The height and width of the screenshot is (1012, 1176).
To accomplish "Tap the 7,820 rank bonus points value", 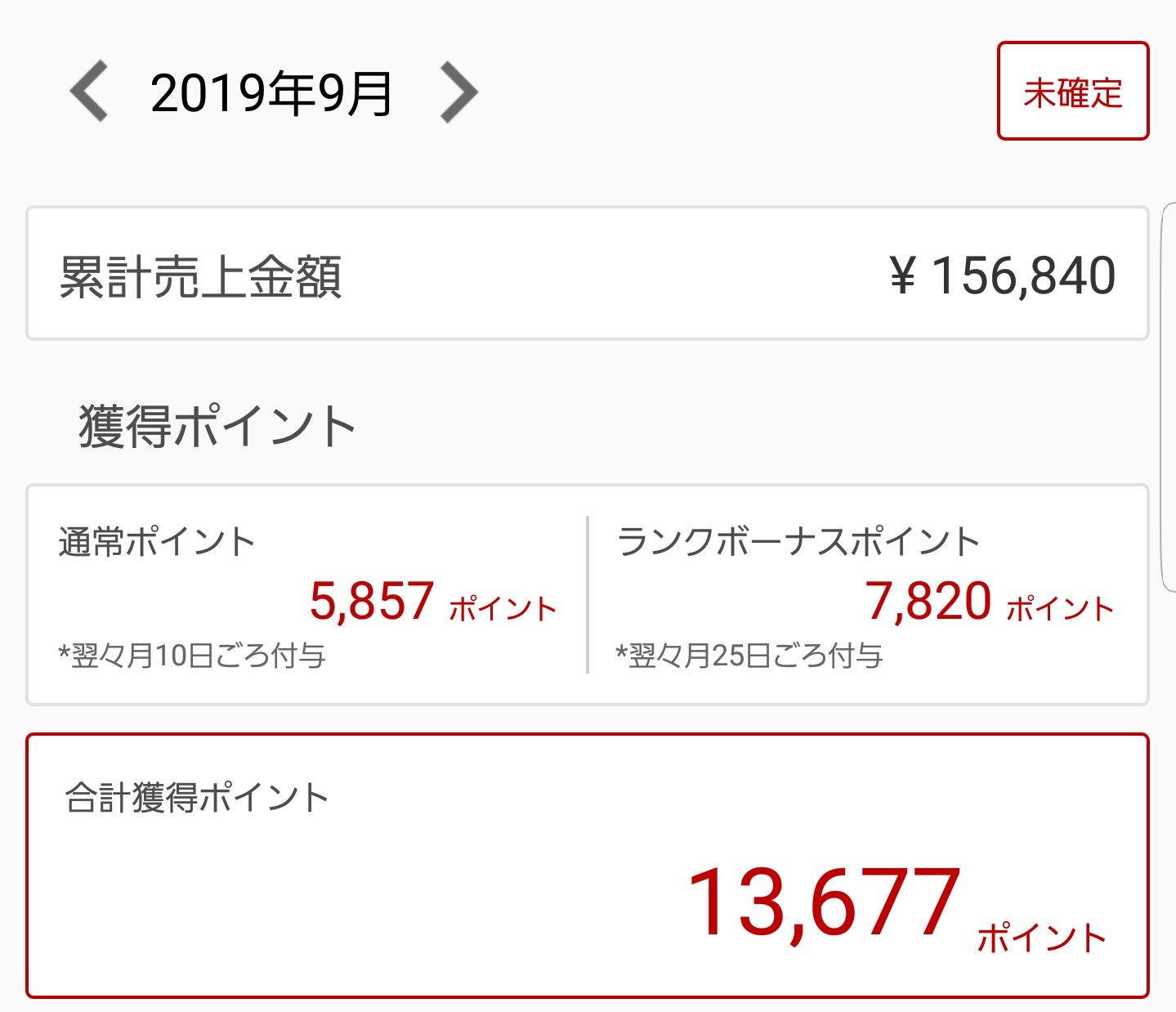I will (928, 601).
